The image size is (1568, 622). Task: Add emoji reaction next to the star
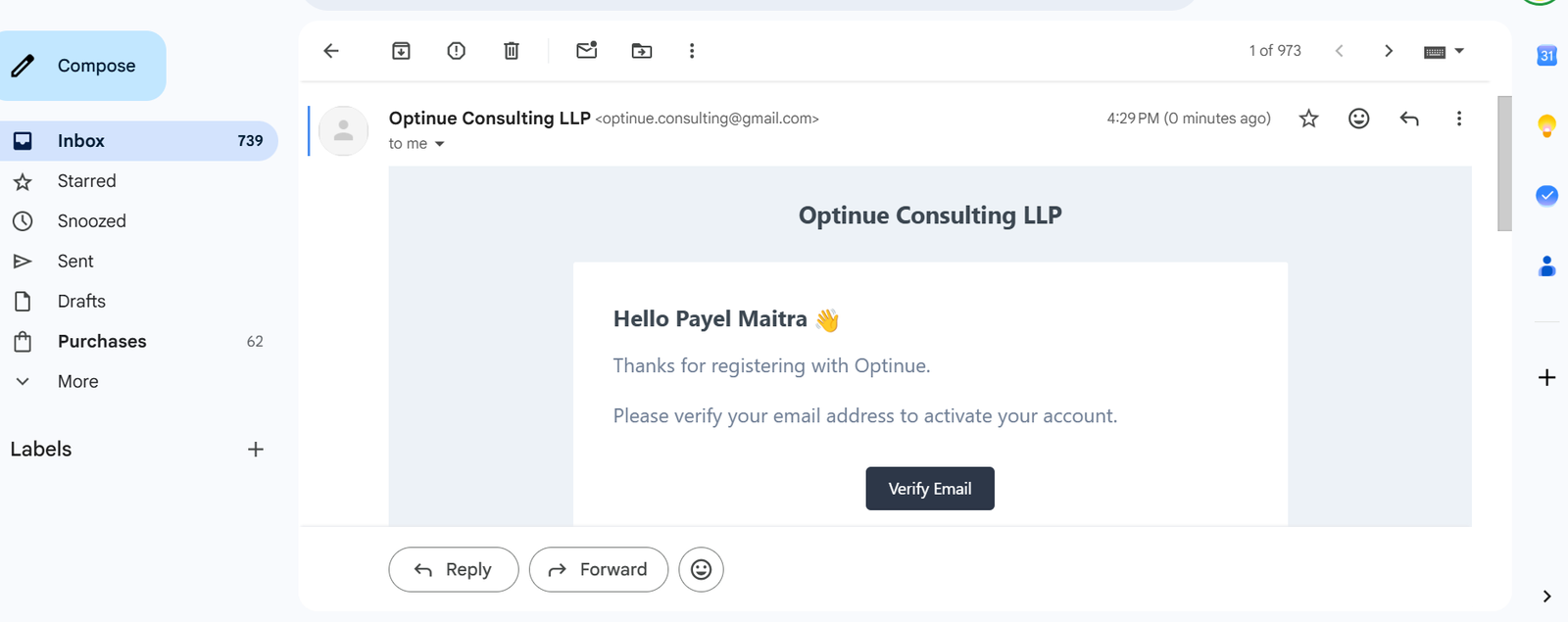coord(1358,119)
